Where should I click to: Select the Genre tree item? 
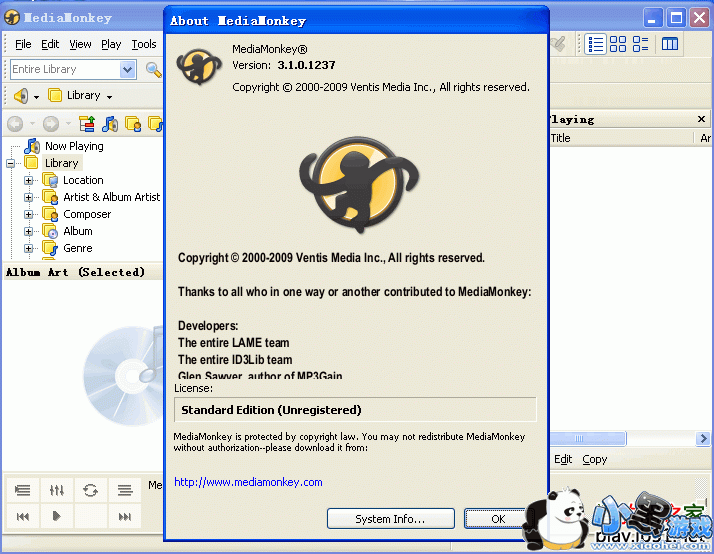[x=78, y=248]
